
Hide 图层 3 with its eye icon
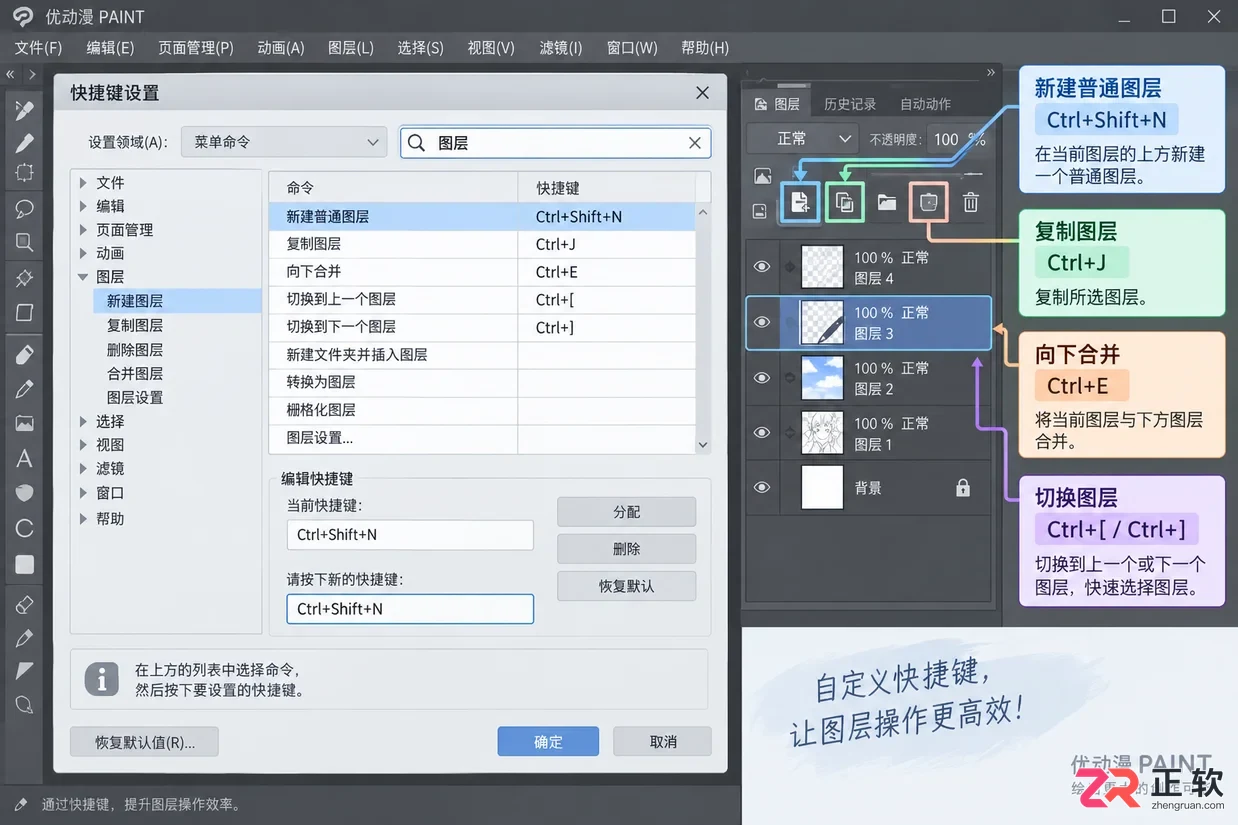pos(762,322)
